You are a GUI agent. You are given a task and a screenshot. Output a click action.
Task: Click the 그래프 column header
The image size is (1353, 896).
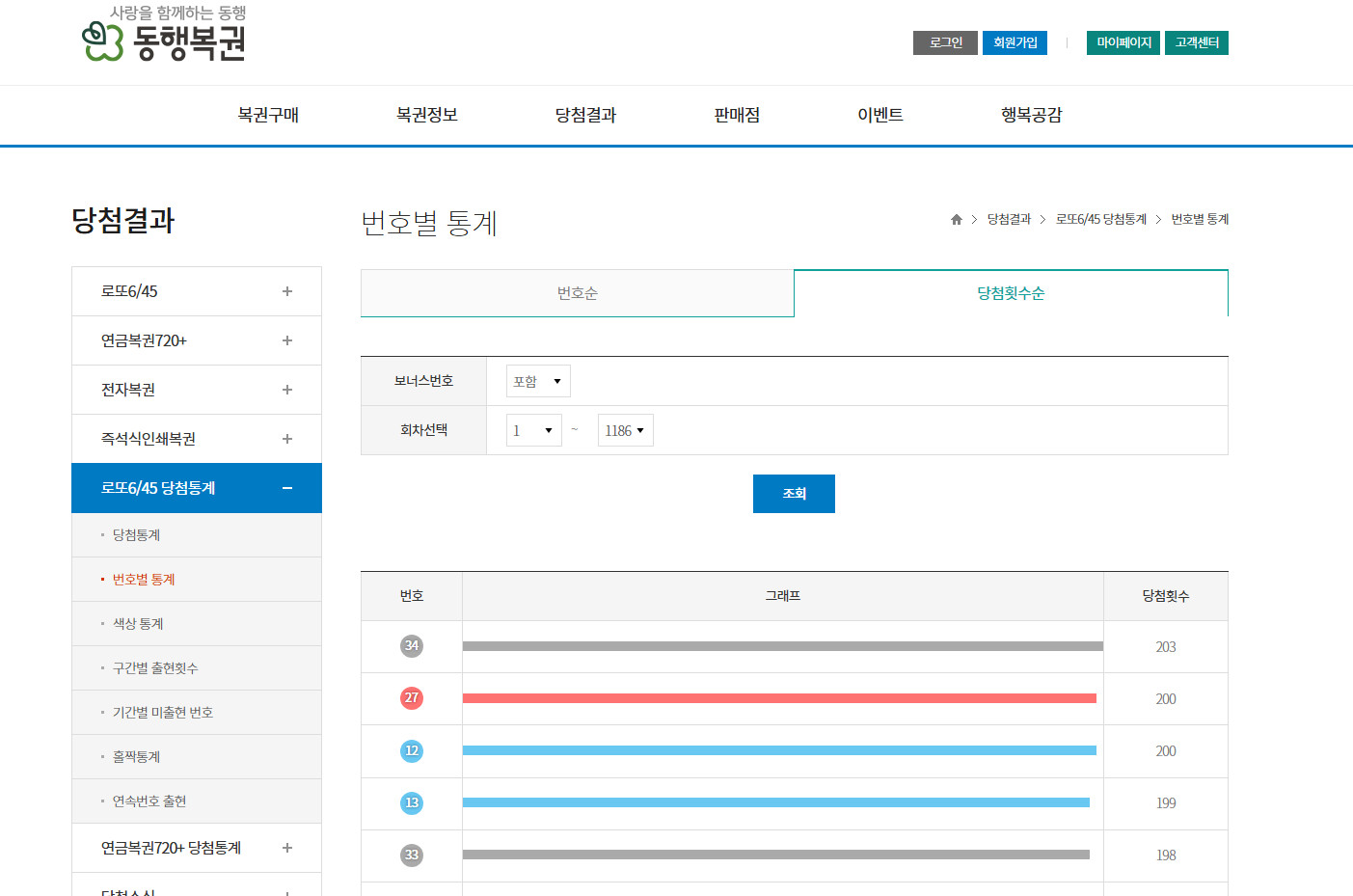click(x=783, y=596)
